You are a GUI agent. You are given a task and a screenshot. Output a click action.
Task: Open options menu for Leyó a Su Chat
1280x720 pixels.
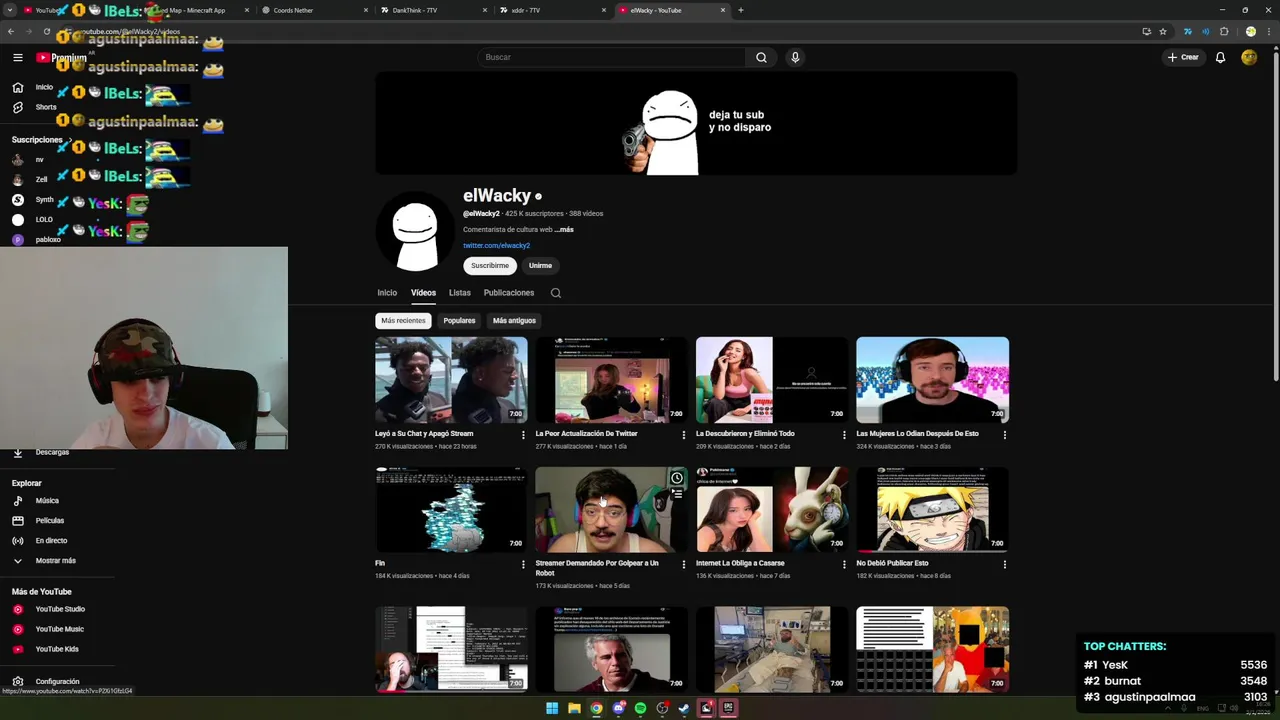tap(523, 435)
